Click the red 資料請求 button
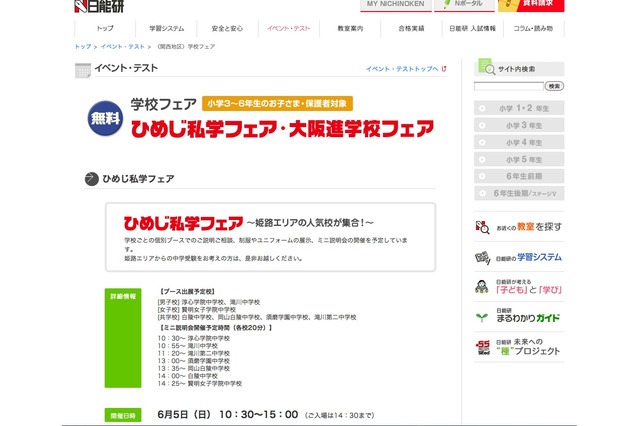The width and height of the screenshot is (640, 426). pos(531,5)
